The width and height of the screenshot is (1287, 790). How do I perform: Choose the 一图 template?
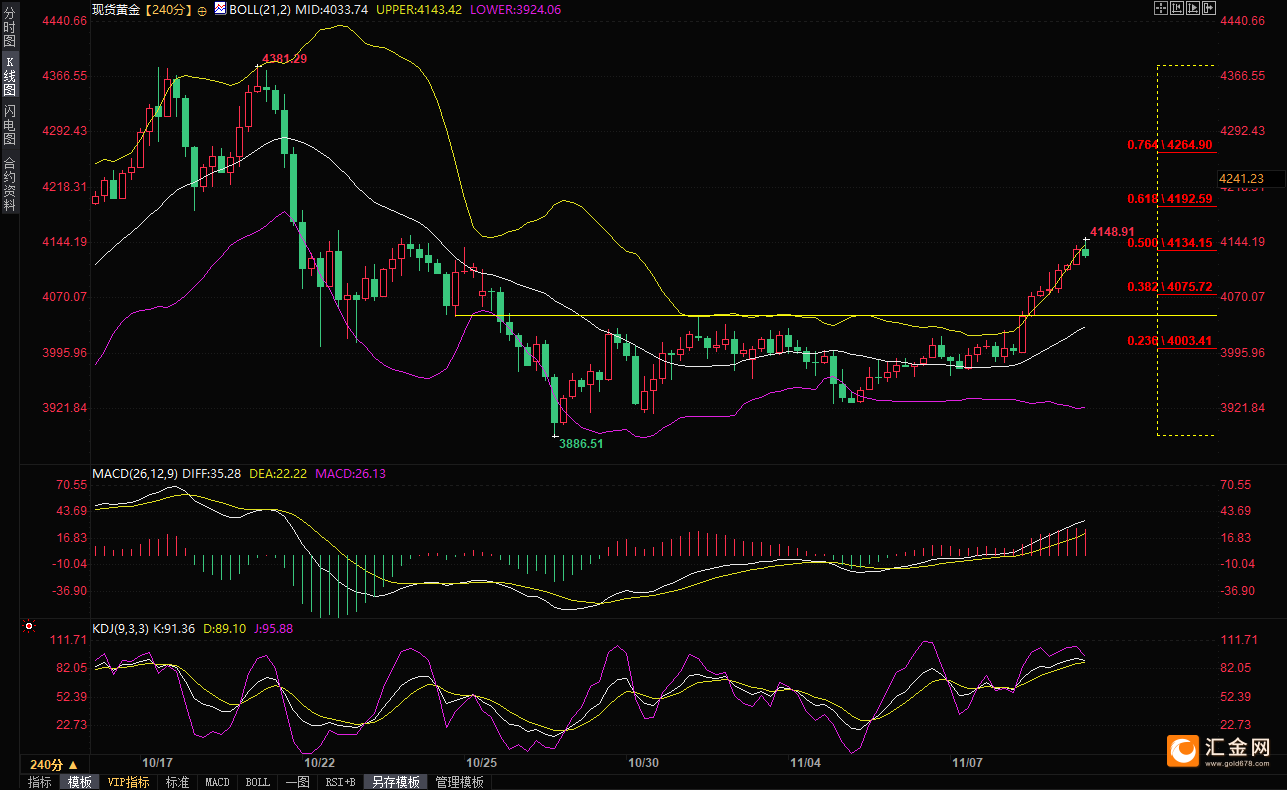[297, 782]
